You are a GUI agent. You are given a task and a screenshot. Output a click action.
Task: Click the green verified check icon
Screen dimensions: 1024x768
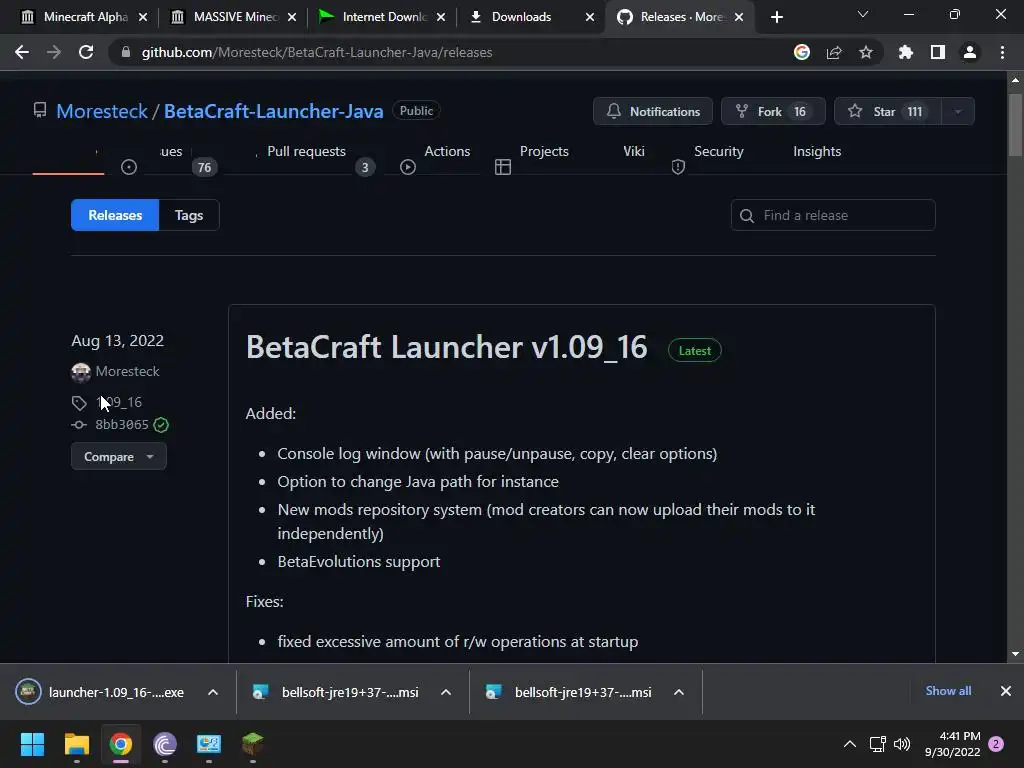[161, 425]
